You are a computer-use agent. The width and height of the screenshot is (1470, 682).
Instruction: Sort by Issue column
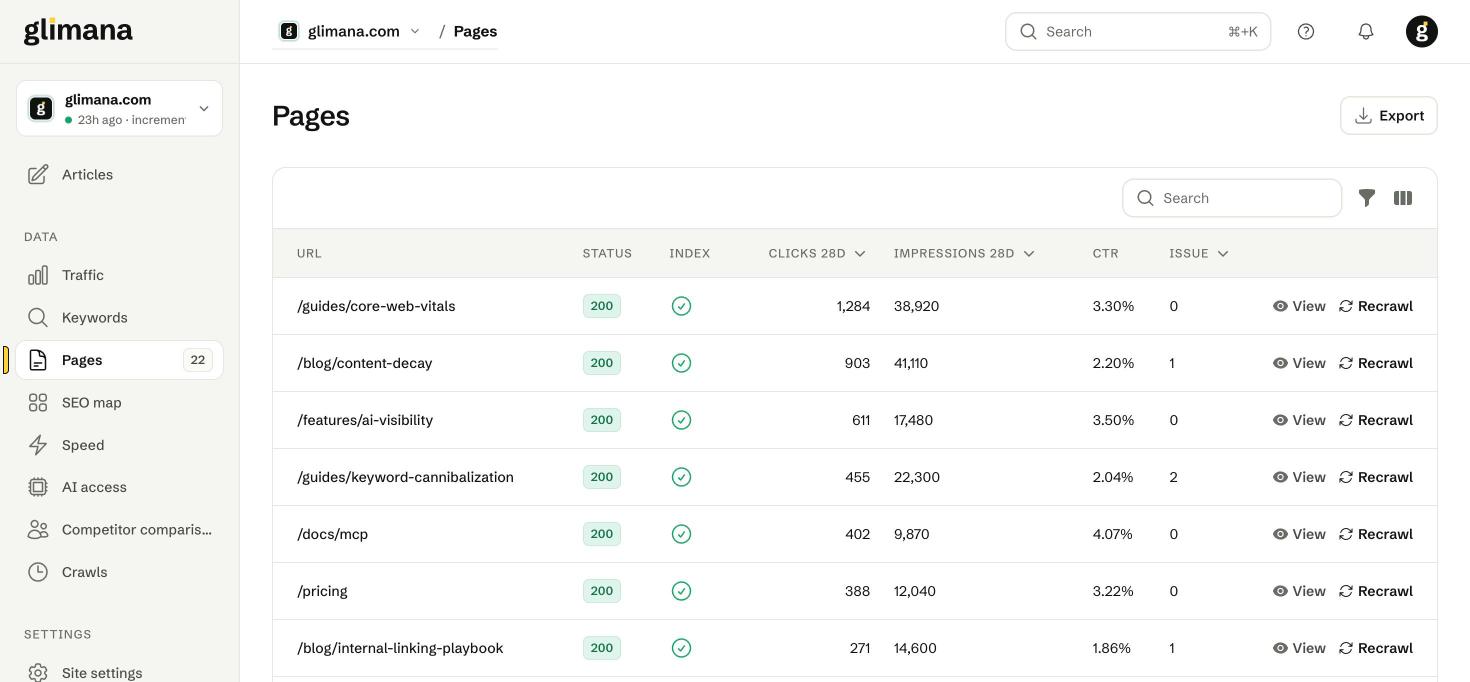(x=1198, y=253)
